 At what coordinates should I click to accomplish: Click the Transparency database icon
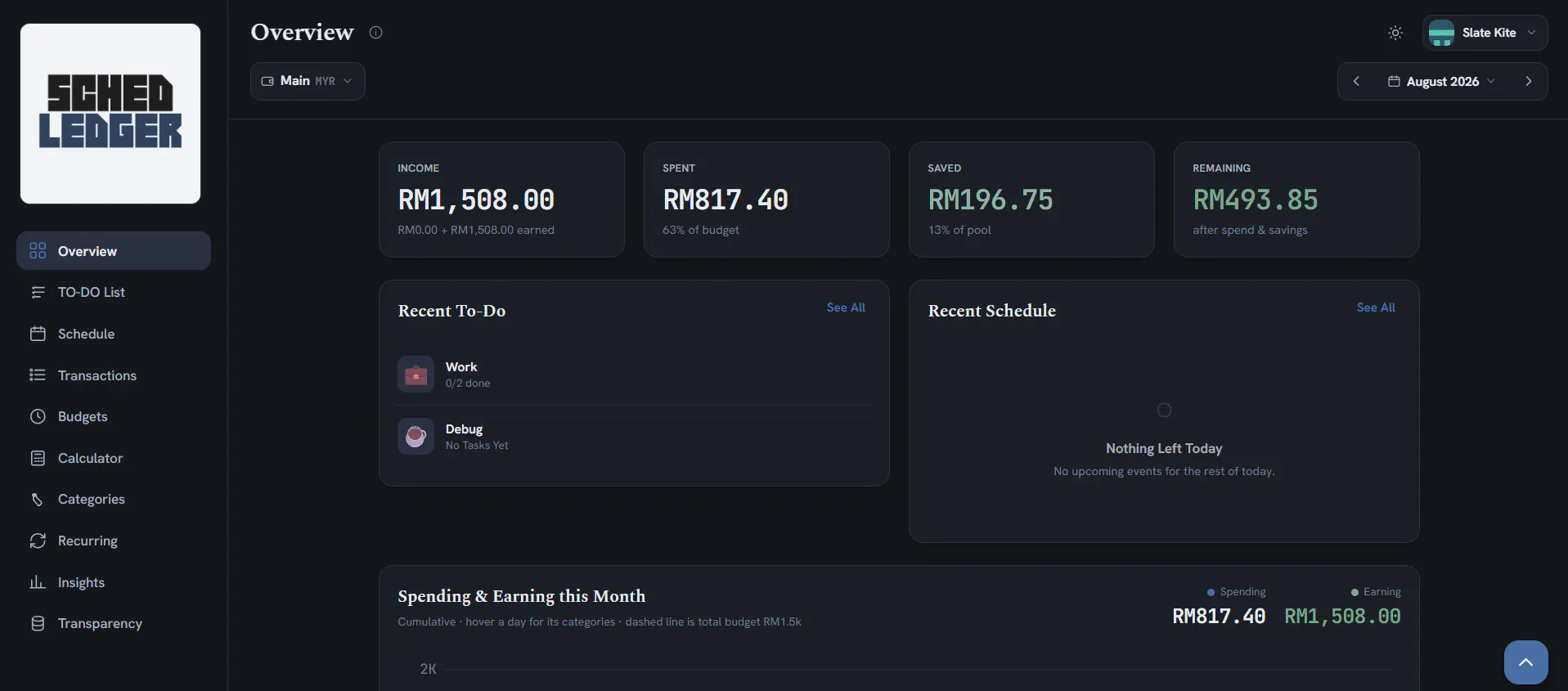click(x=38, y=623)
